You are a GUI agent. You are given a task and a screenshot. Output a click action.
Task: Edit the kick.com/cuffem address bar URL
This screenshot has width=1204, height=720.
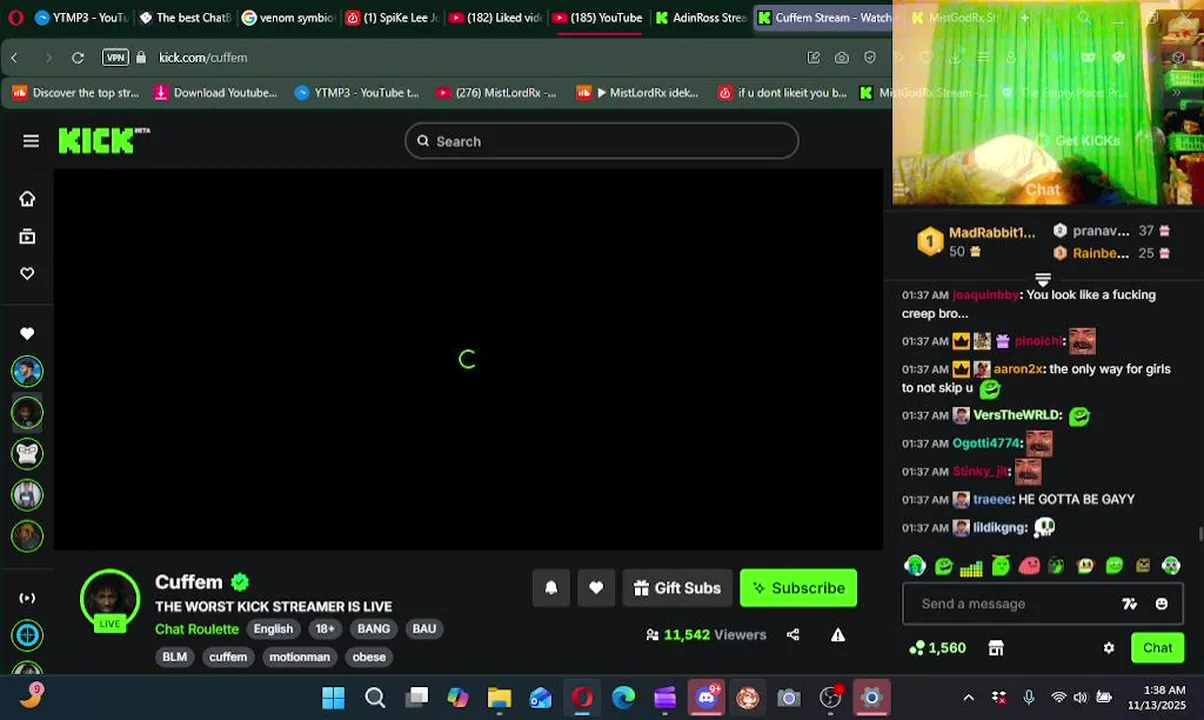(203, 57)
